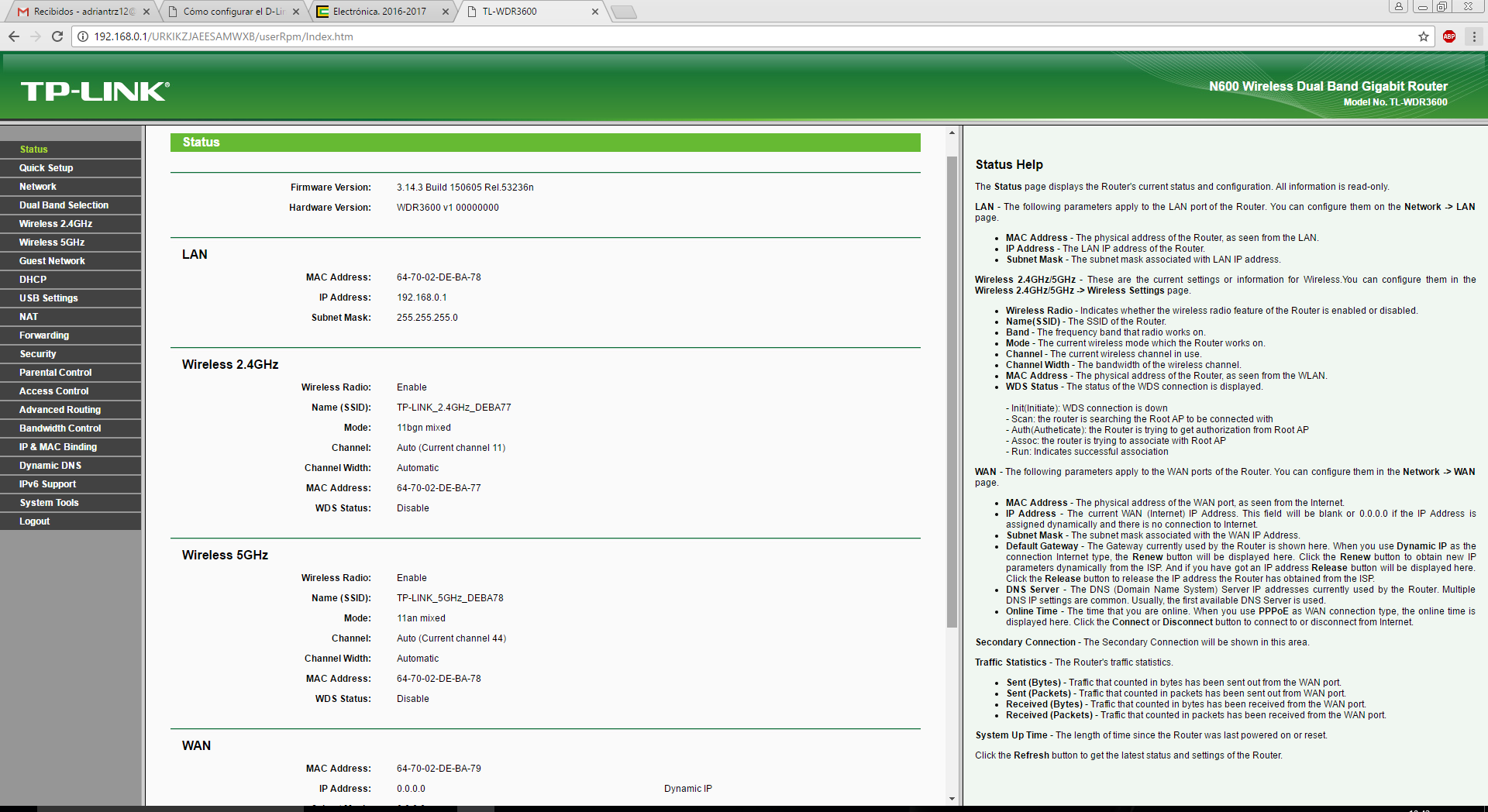The width and height of the screenshot is (1488, 812).
Task: Select LAN MAC address 64-70-02-DE-BA-78
Action: coord(439,277)
